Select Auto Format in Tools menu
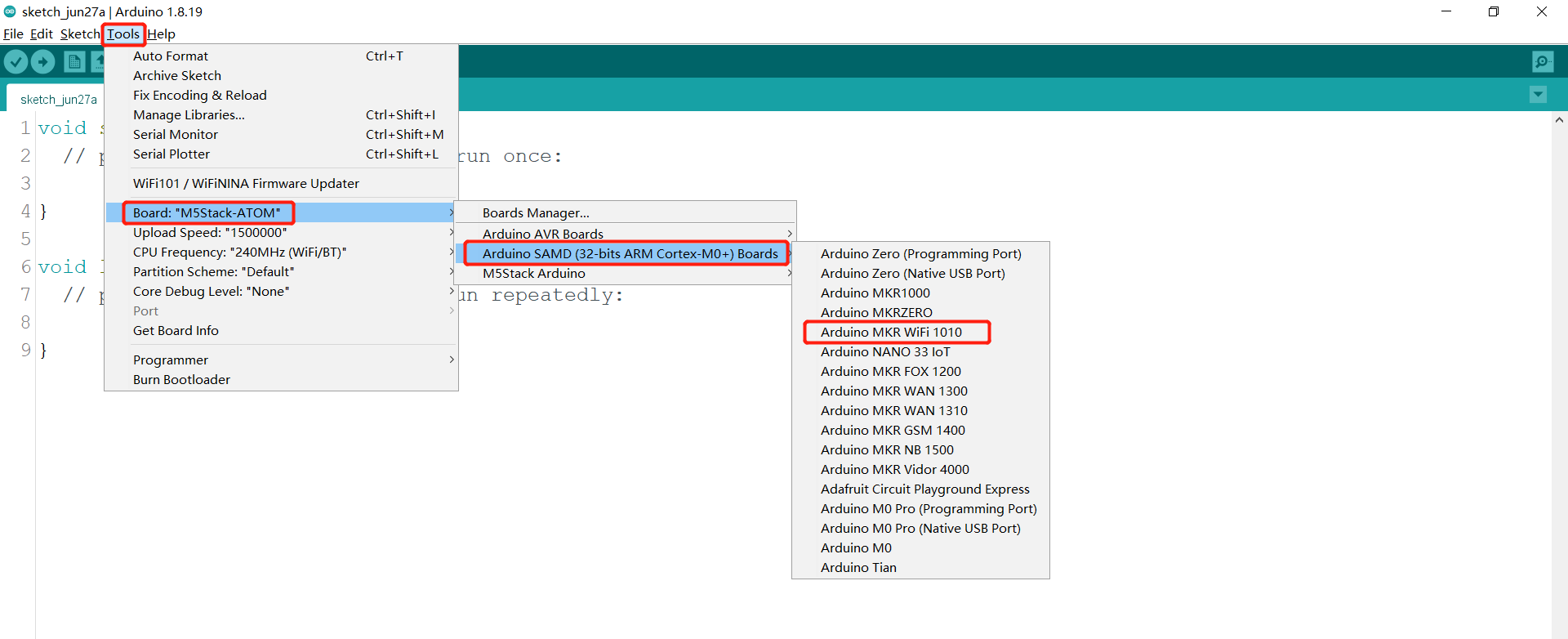The height and width of the screenshot is (639, 1568). pos(171,56)
